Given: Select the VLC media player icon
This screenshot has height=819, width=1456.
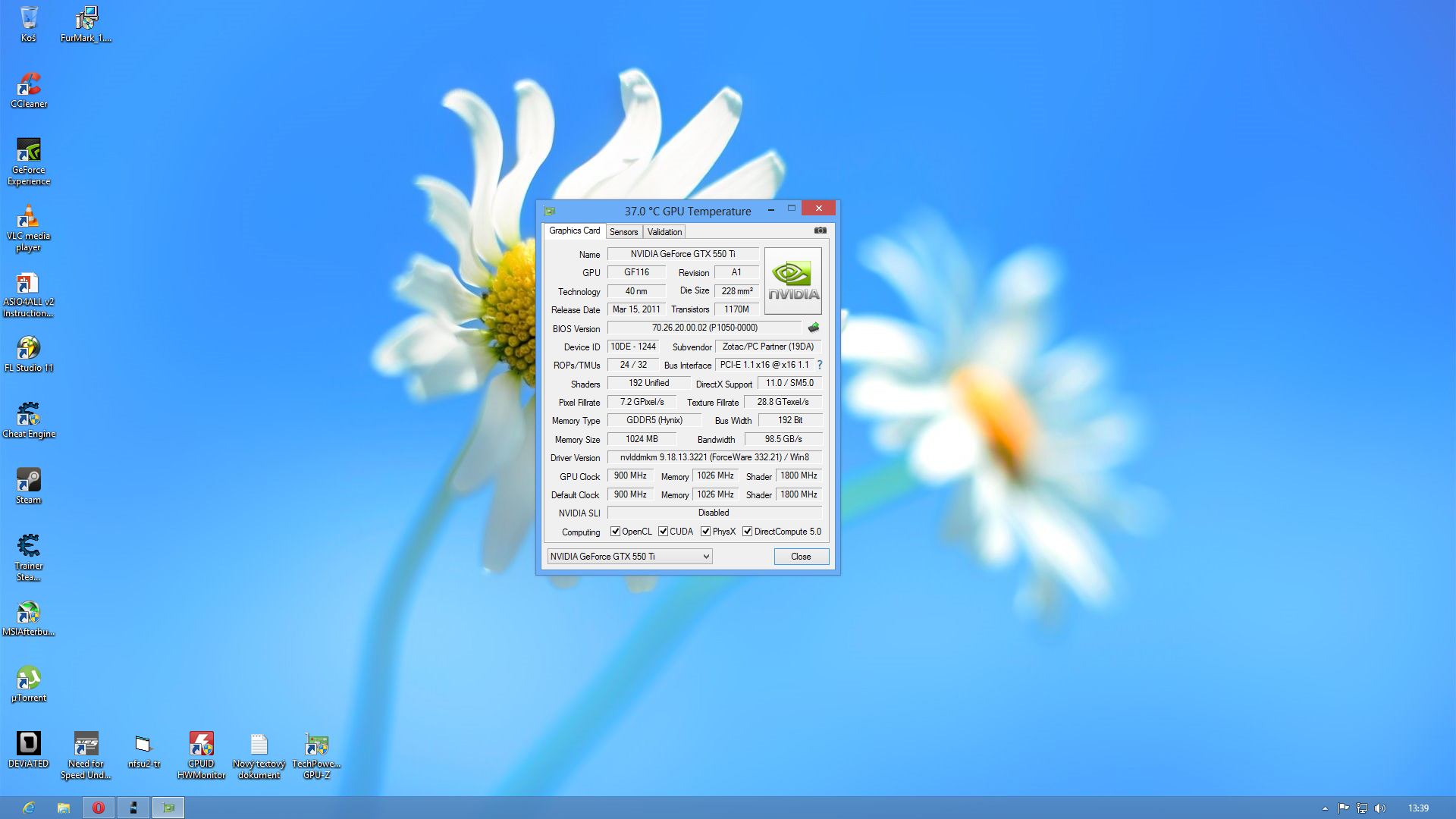Looking at the screenshot, I should click(x=29, y=227).
